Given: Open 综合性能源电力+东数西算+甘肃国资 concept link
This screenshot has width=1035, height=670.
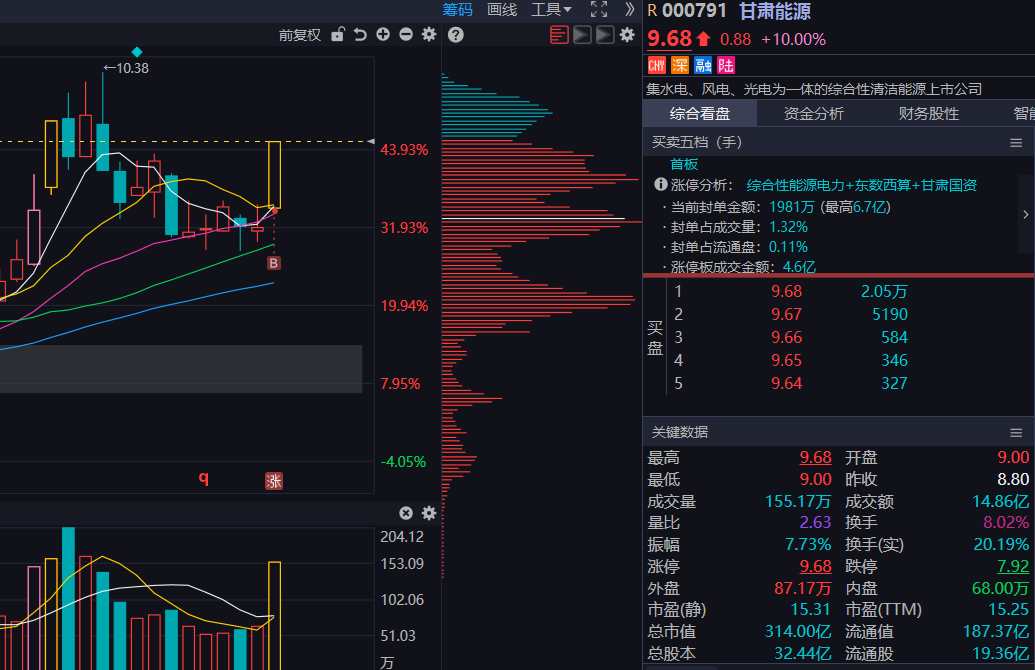Looking at the screenshot, I should pos(861,185).
